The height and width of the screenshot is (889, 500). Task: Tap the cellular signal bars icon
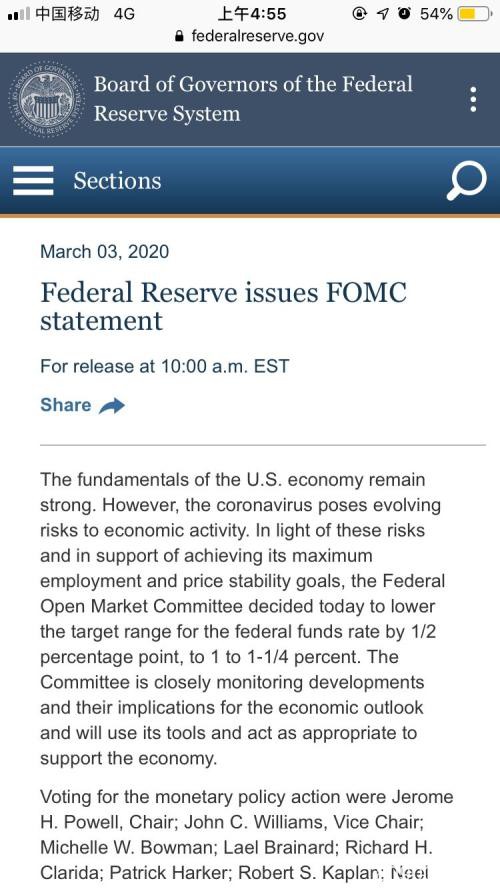pos(19,13)
